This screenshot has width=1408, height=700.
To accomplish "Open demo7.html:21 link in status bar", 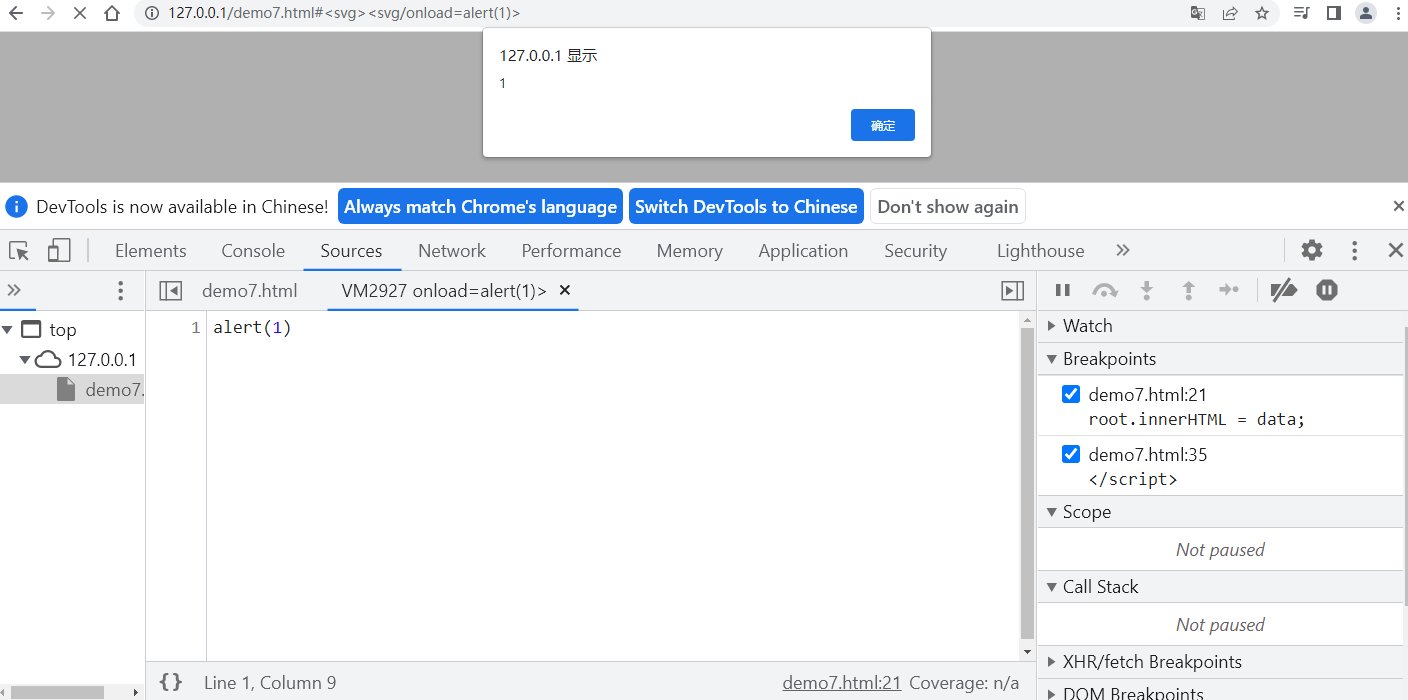I will click(842, 683).
